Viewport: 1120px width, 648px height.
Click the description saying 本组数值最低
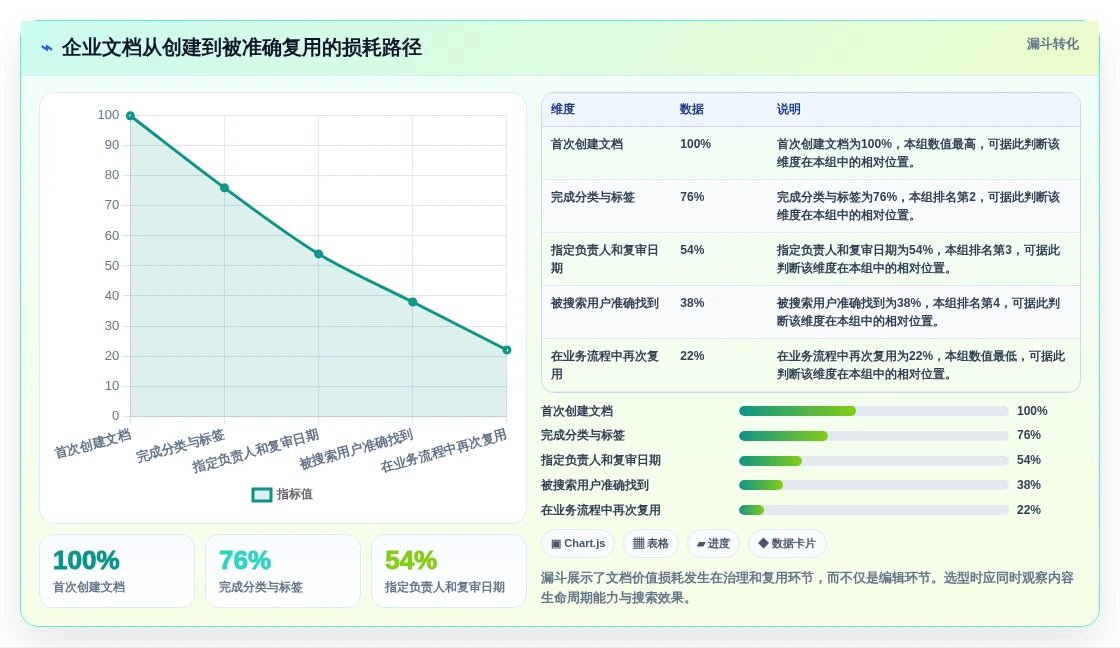921,365
